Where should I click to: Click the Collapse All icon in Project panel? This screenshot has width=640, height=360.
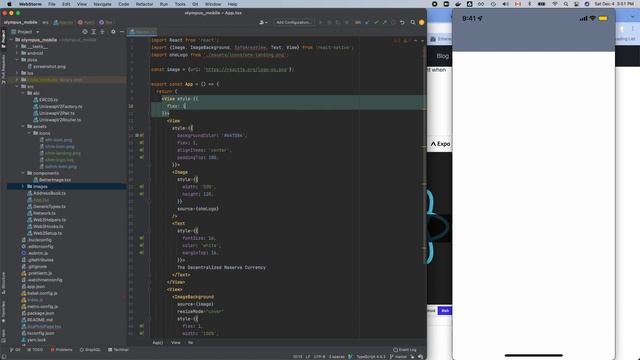click(102, 32)
